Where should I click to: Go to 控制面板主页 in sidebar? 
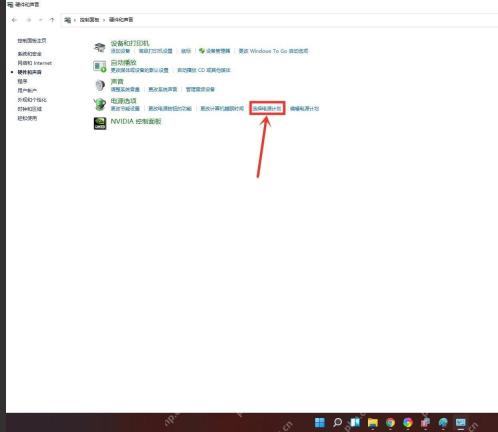(x=32, y=41)
